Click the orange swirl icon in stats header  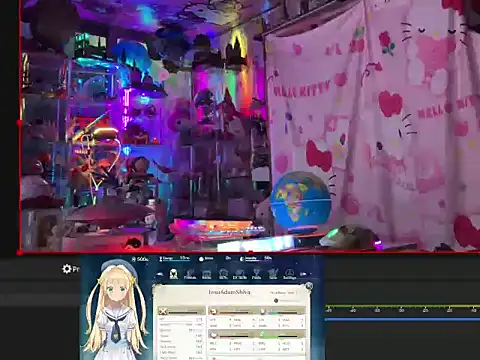(214, 312)
